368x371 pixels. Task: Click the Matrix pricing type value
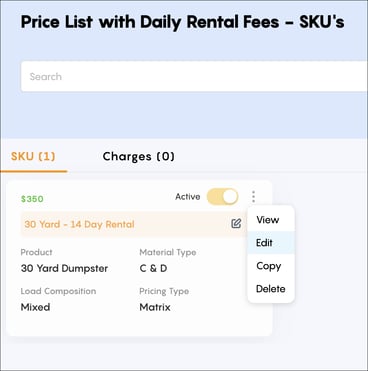tap(155, 307)
